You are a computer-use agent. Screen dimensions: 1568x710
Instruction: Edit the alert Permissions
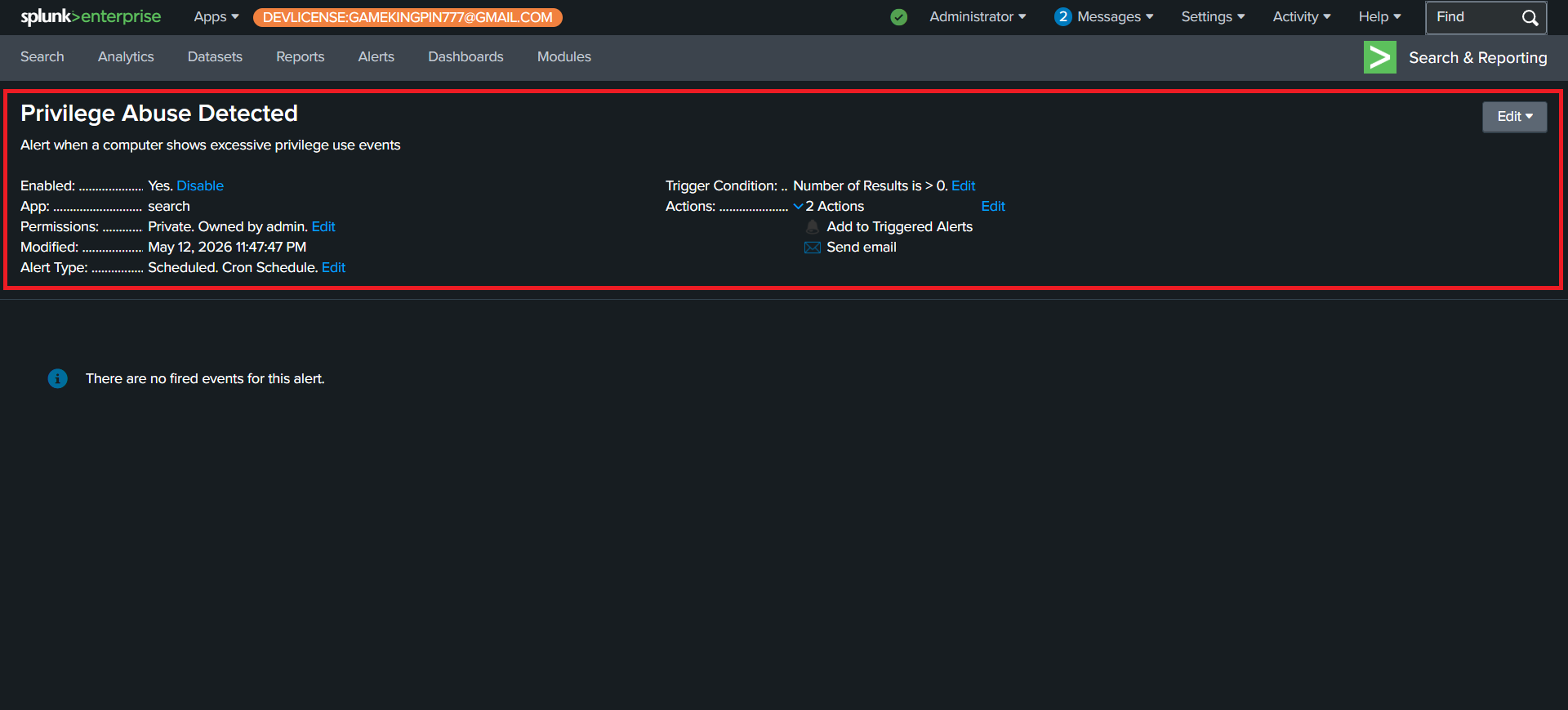(x=323, y=227)
